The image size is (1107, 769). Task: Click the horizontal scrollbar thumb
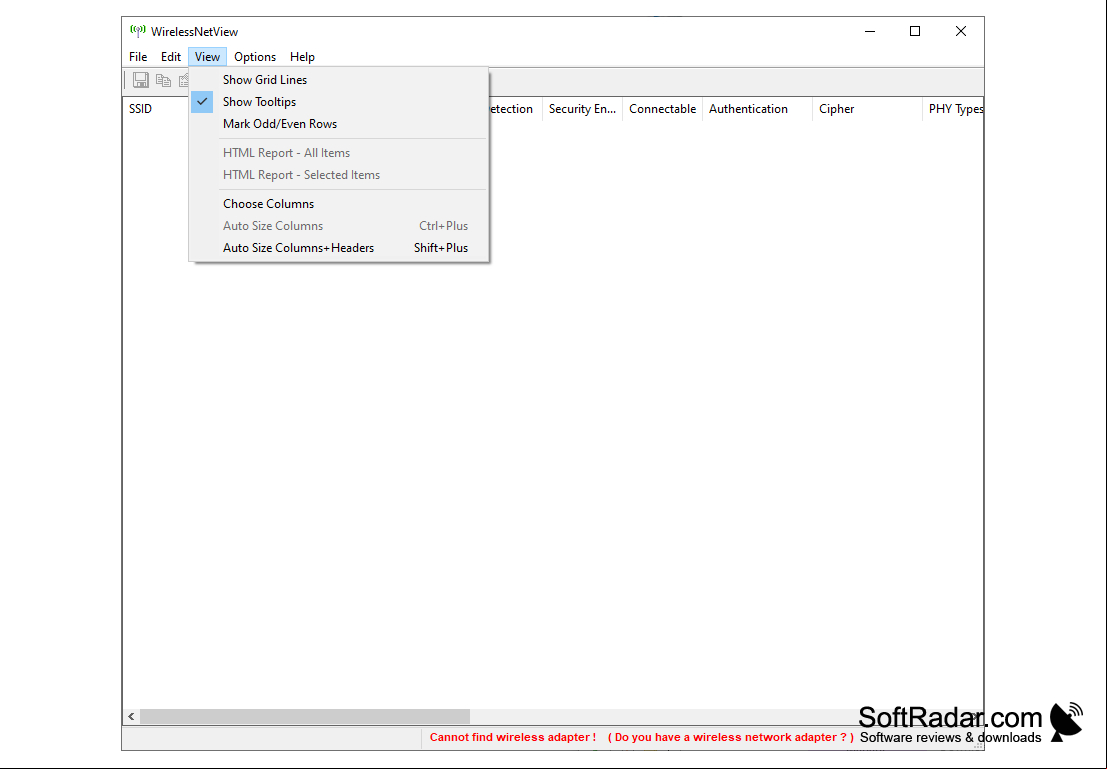(x=305, y=716)
